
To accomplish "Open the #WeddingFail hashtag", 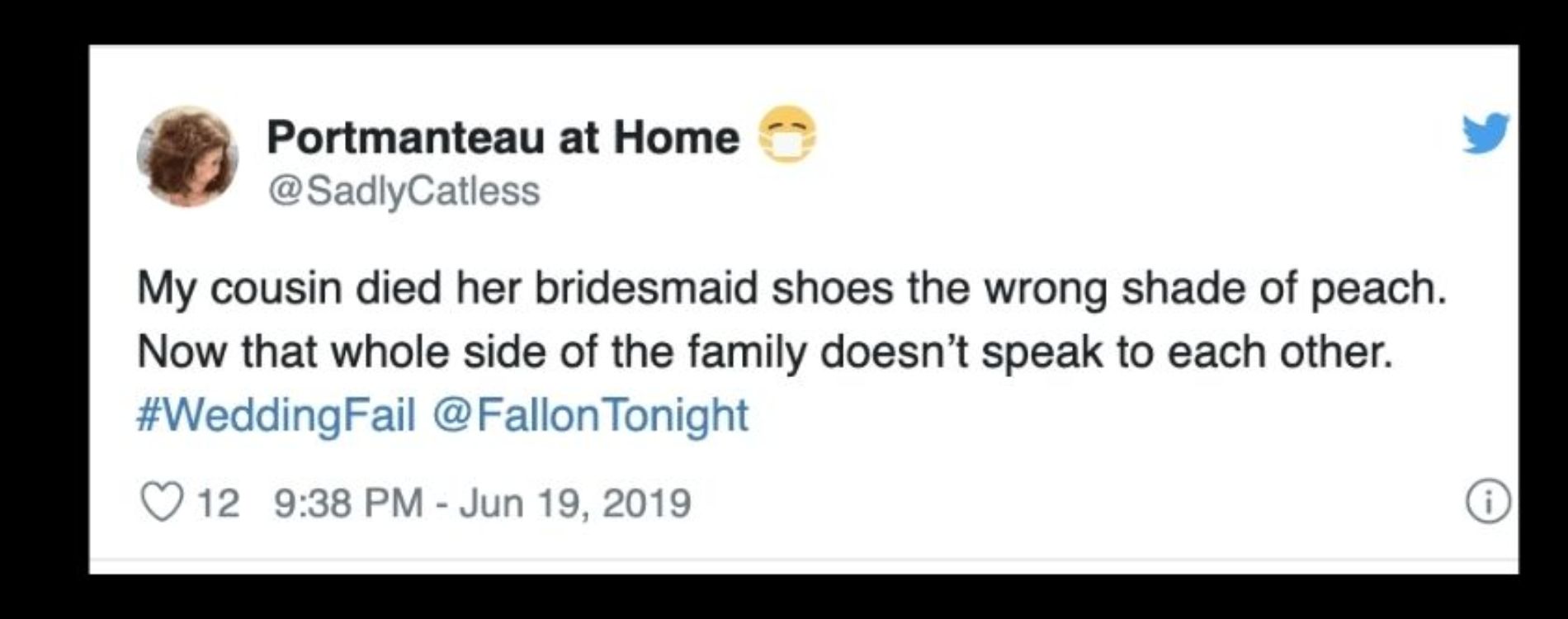I will pyautogui.click(x=276, y=415).
